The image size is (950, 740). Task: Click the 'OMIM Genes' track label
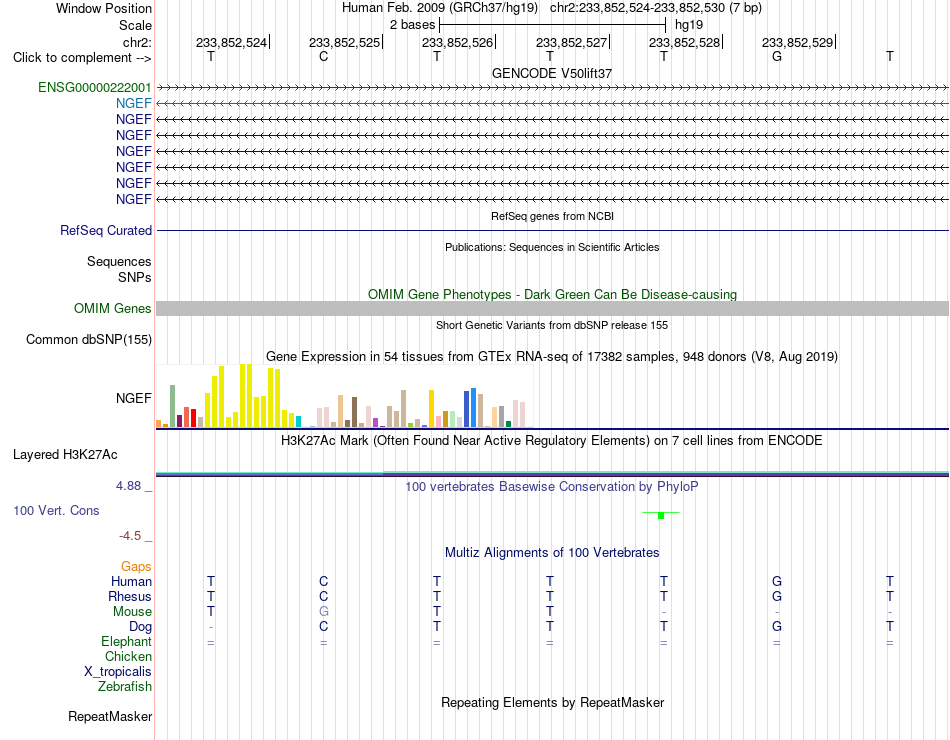(113, 308)
